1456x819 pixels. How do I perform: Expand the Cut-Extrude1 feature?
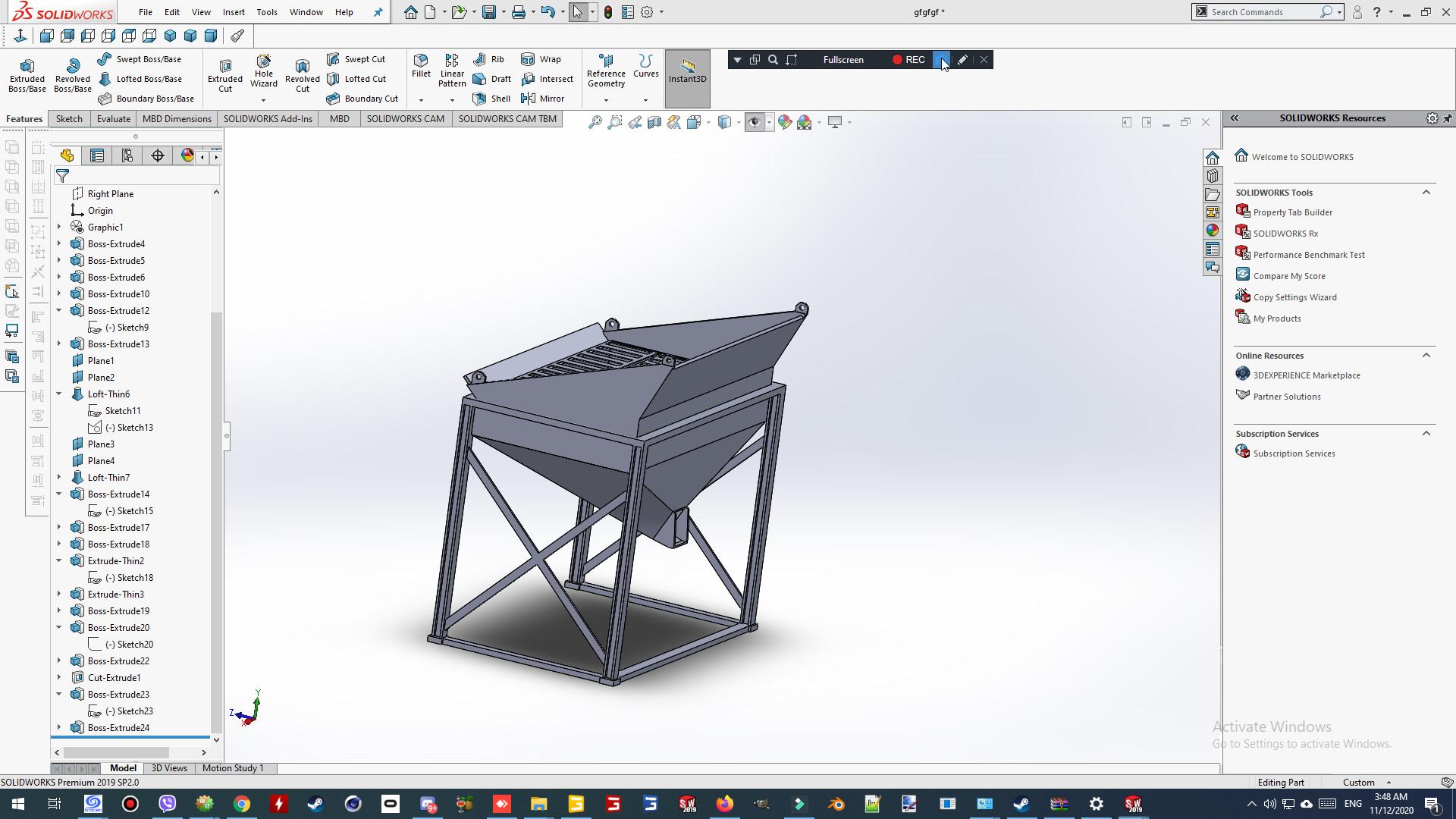click(x=59, y=678)
